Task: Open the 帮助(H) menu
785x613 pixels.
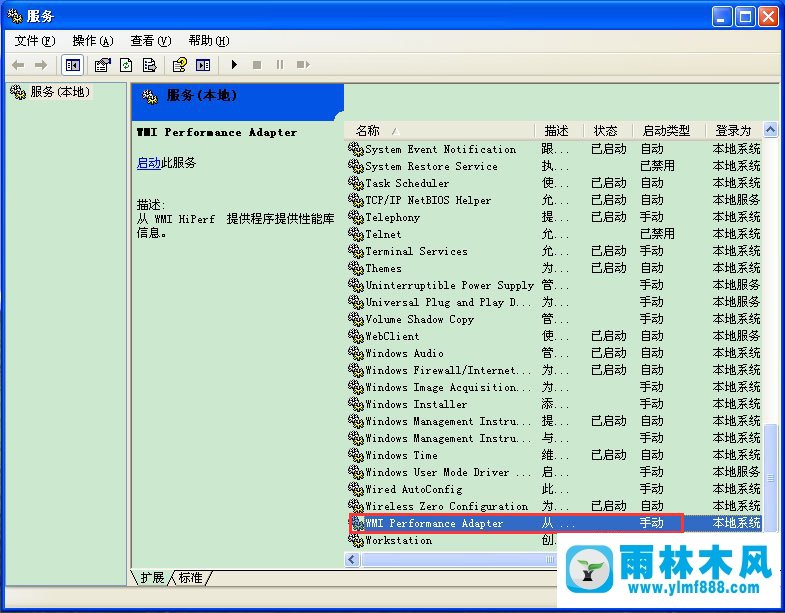Action: pos(209,41)
